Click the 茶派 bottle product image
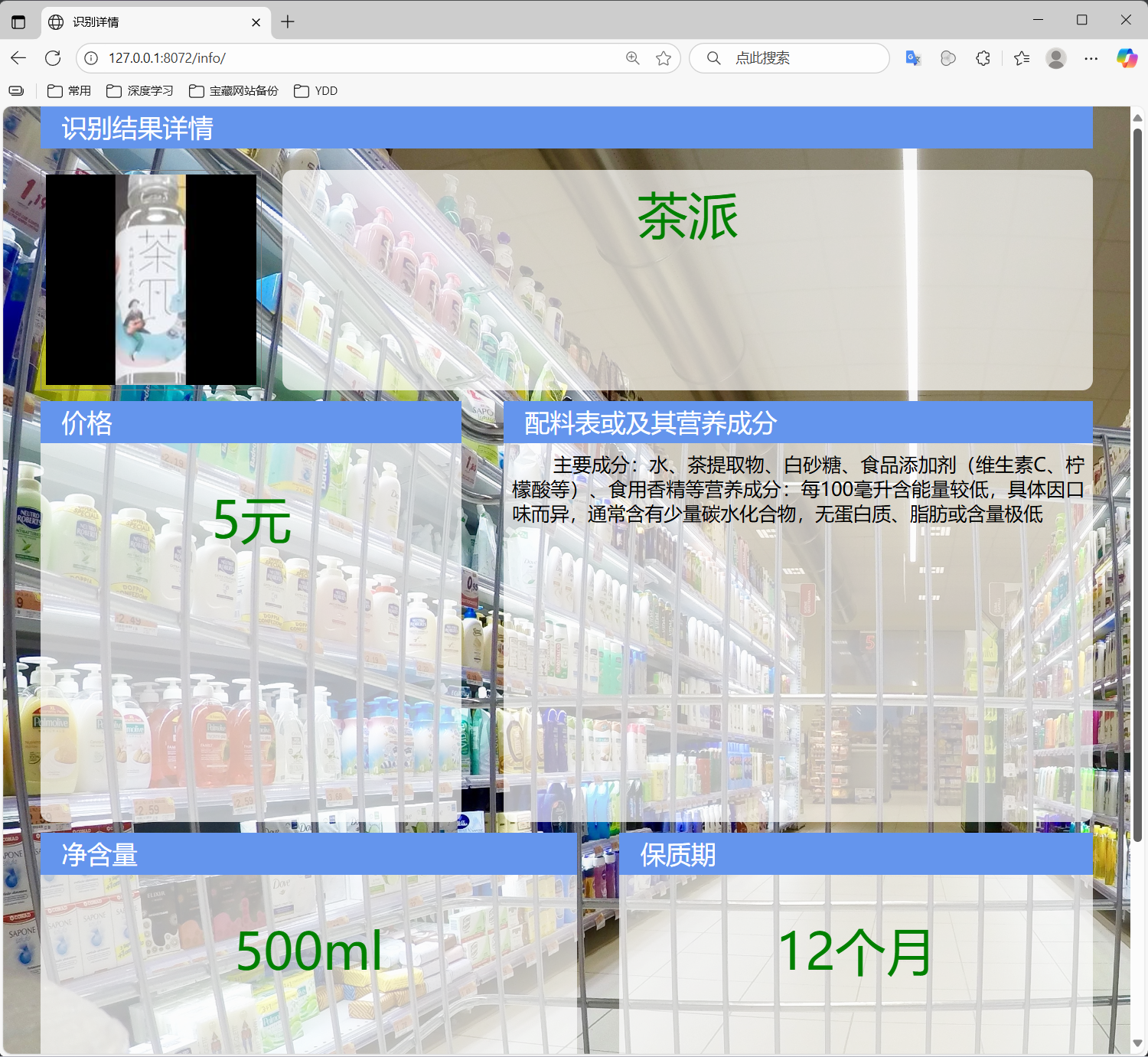The width and height of the screenshot is (1148, 1057). point(151,279)
